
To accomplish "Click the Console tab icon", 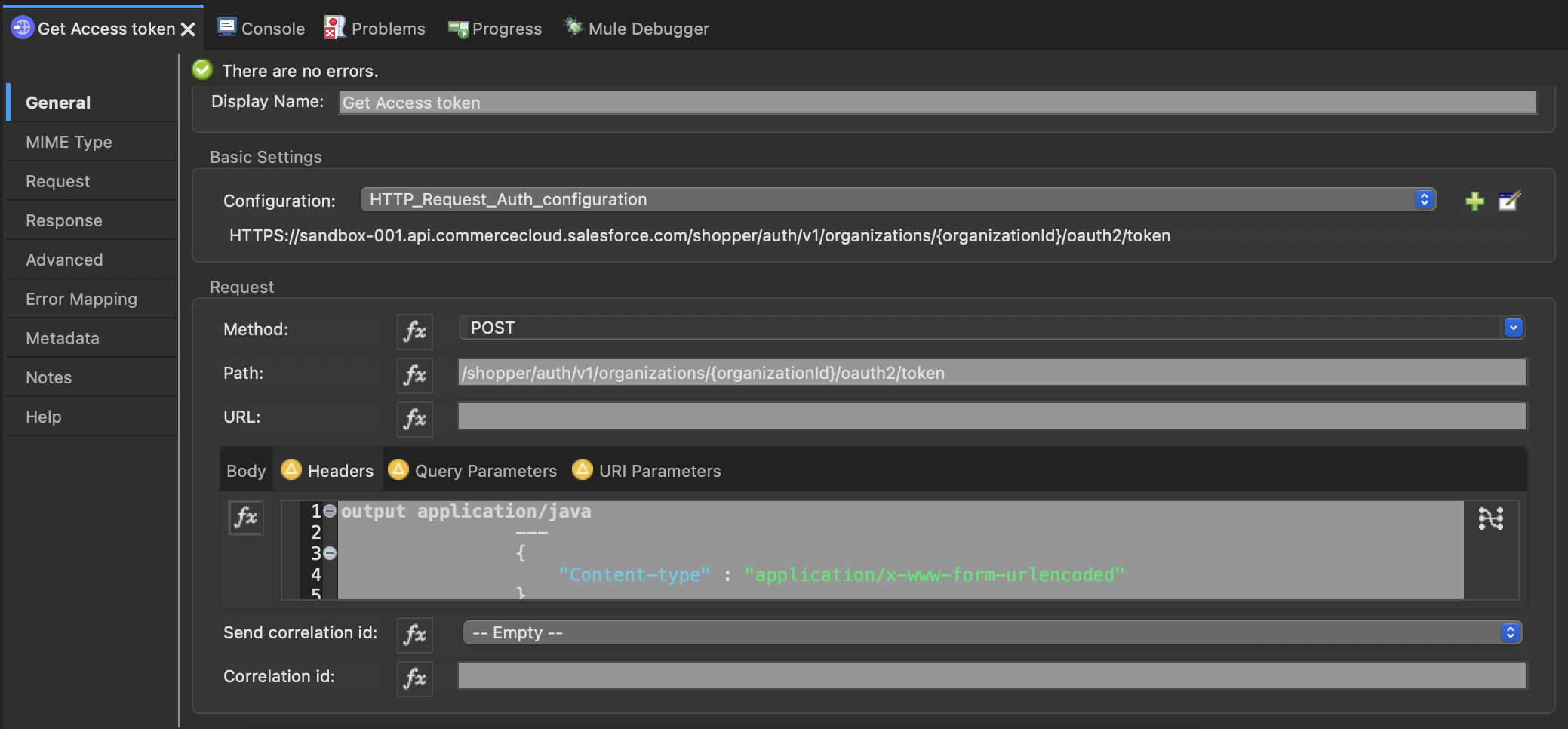I will (226, 27).
